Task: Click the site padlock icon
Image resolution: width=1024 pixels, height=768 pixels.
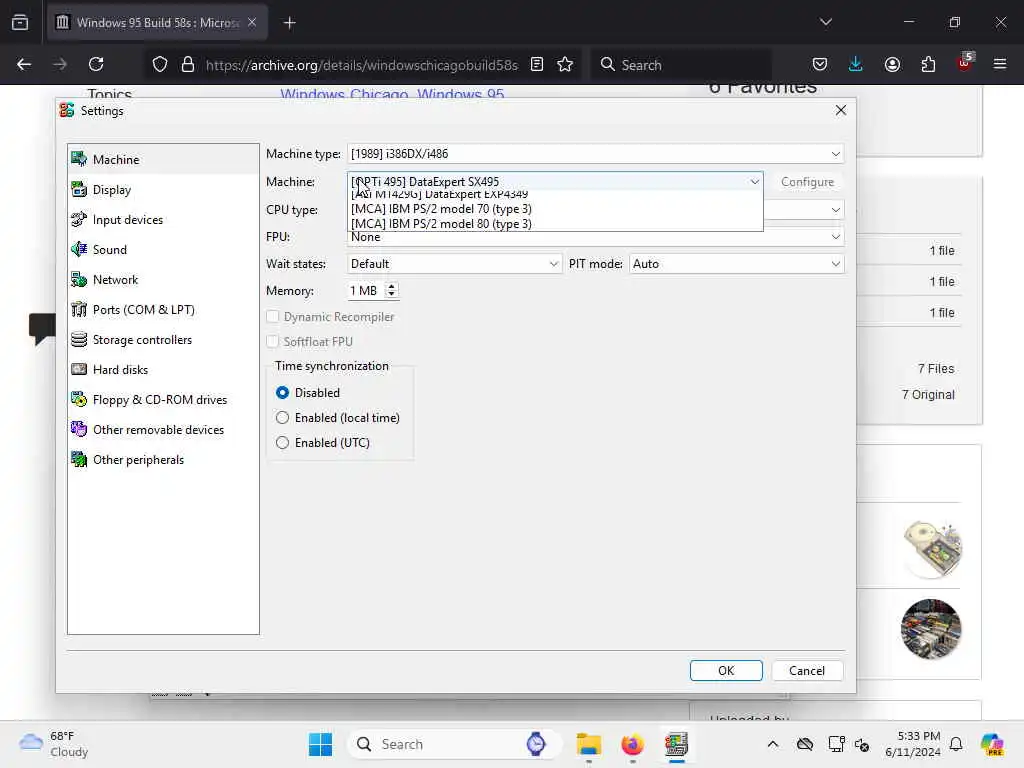Action: pos(188,64)
